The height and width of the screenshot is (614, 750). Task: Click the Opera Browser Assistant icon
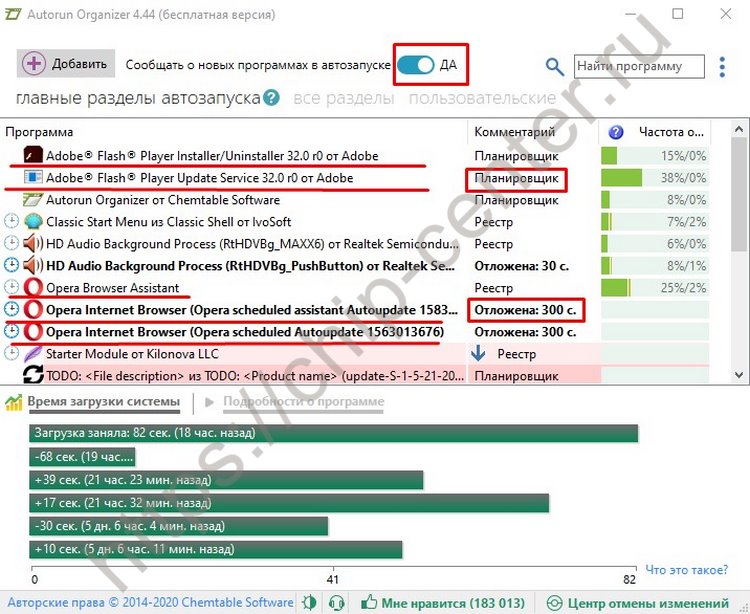tap(33, 287)
